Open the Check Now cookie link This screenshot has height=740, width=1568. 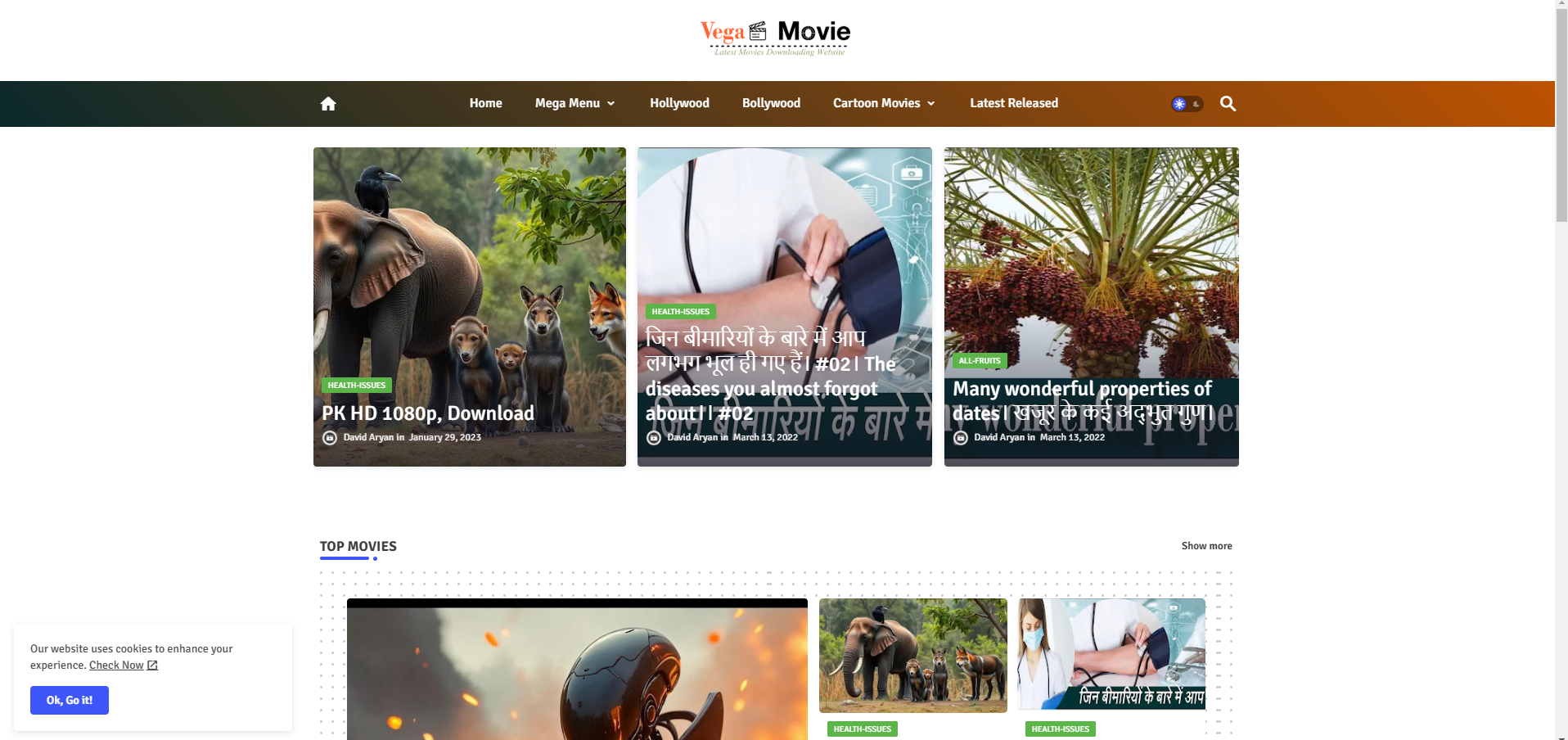click(116, 666)
